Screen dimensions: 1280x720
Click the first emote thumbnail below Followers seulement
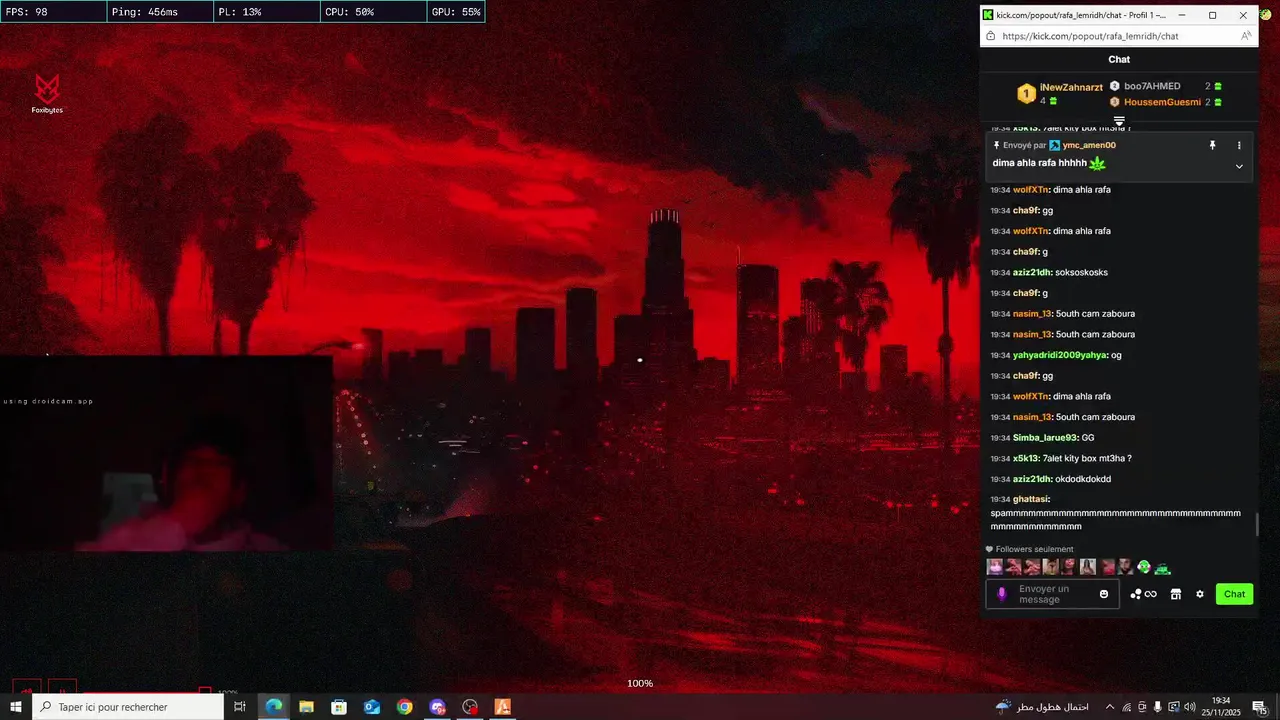pyautogui.click(x=995, y=567)
